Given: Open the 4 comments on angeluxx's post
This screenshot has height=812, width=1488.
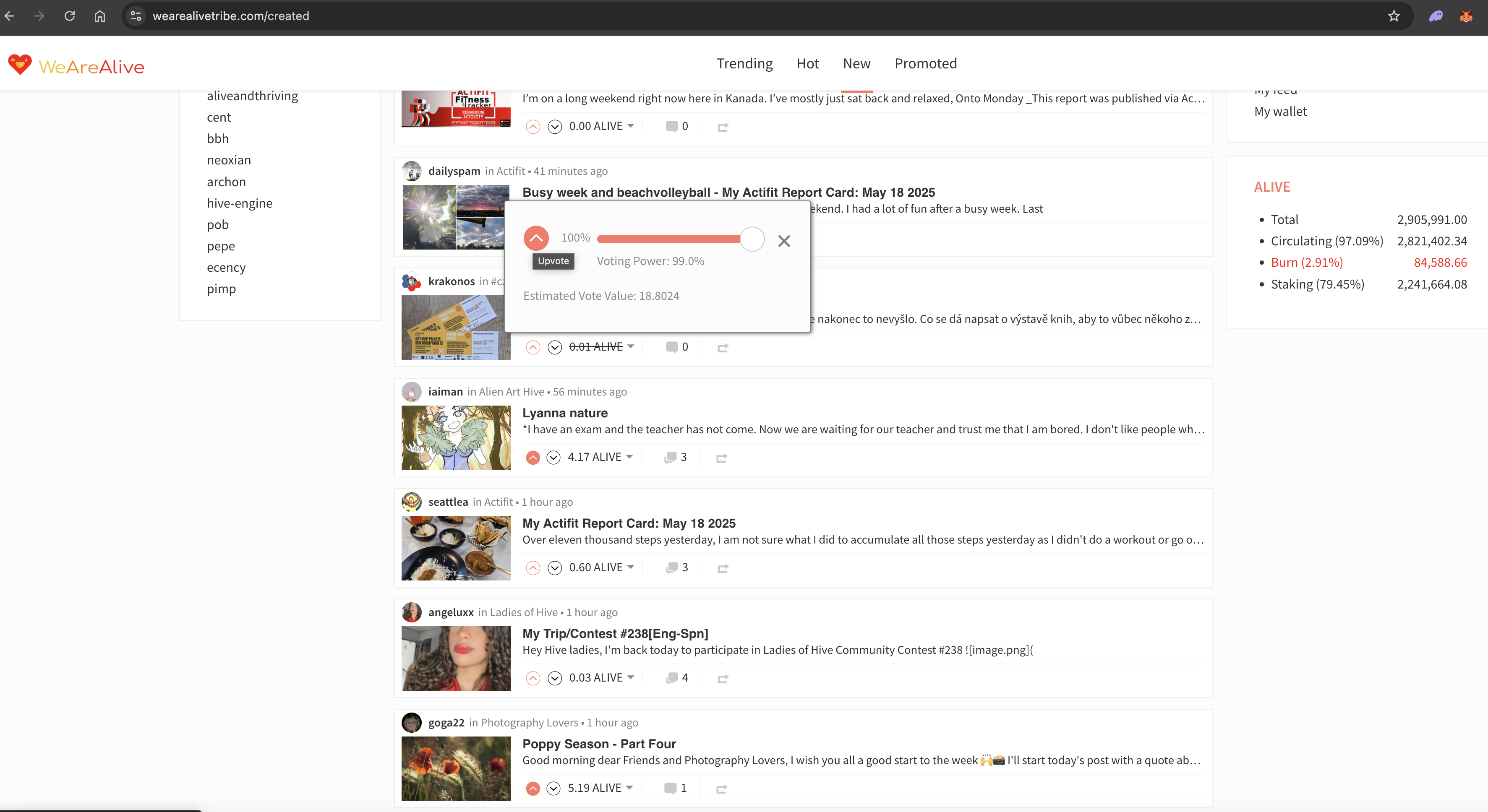Looking at the screenshot, I should tap(676, 677).
